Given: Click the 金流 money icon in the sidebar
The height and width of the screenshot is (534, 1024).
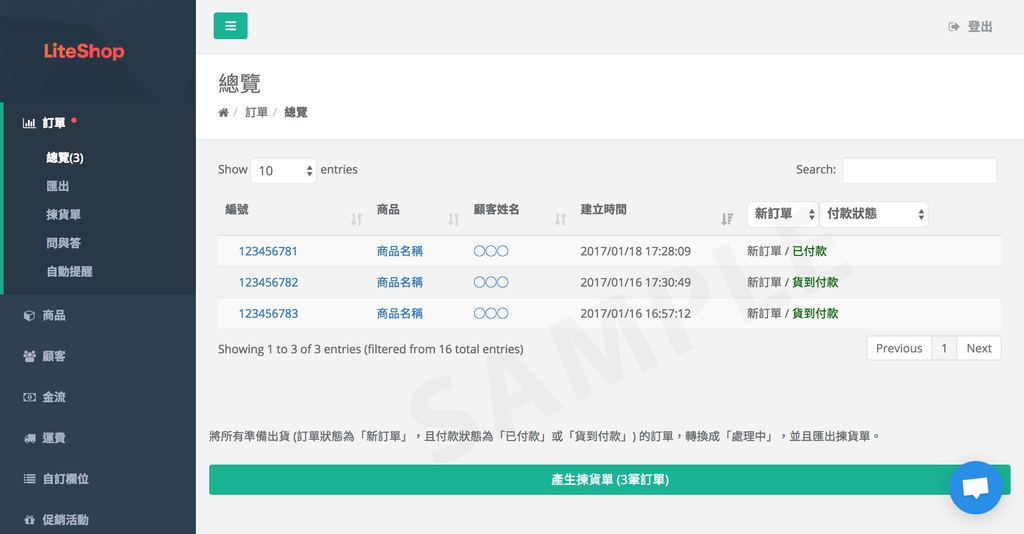Looking at the screenshot, I should coord(29,397).
